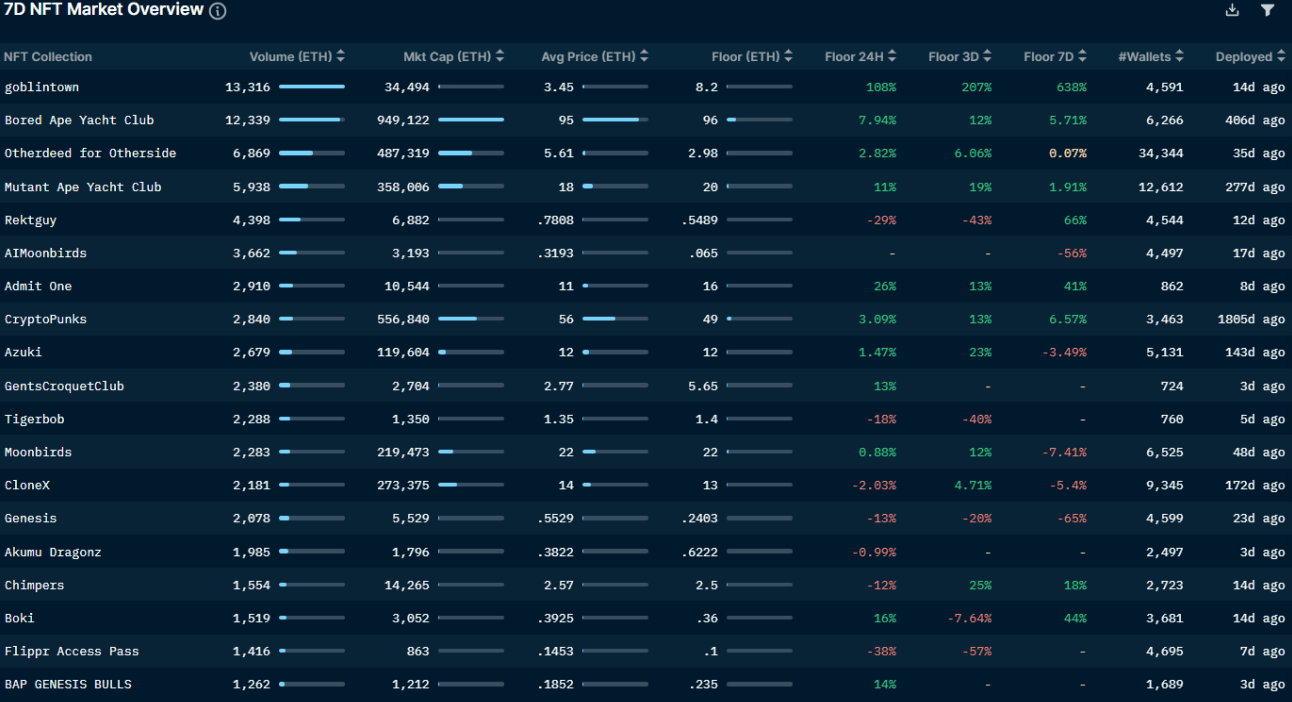Select the Flippr Access Pass row name
This screenshot has width=1292, height=702.
[x=72, y=651]
